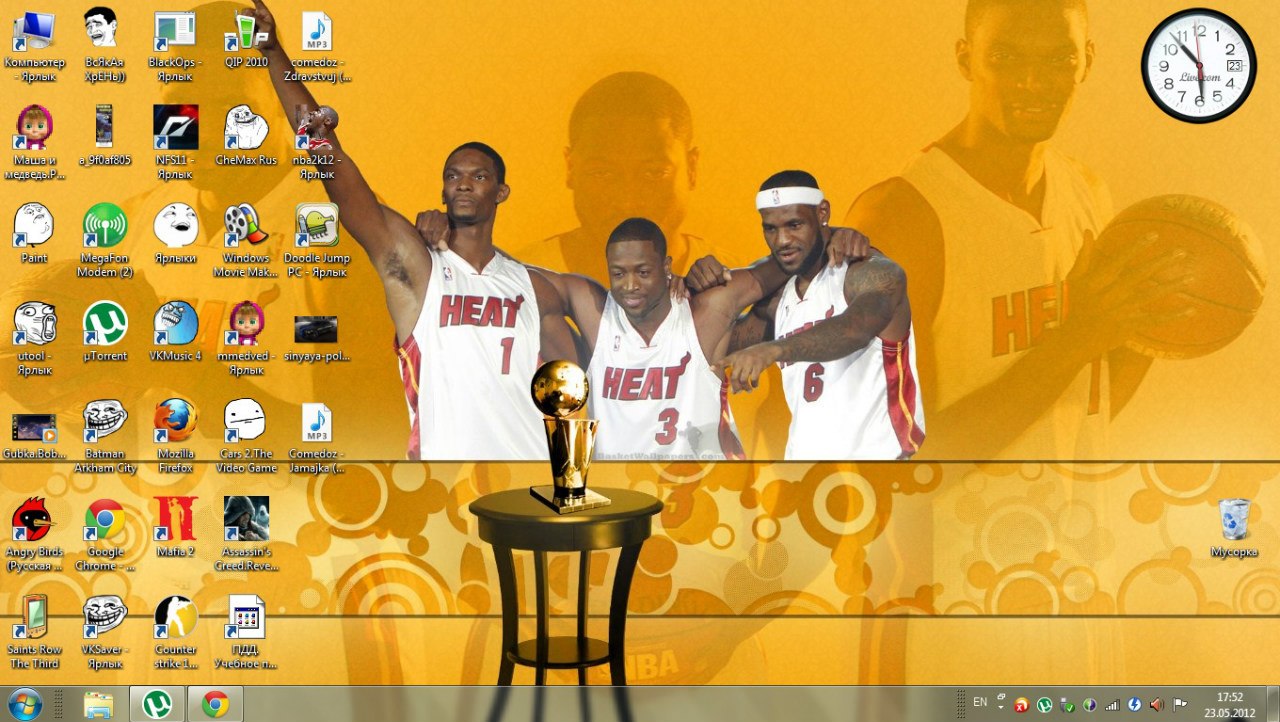The height and width of the screenshot is (722, 1280).
Task: Open the red X tray icon
Action: click(x=1022, y=704)
